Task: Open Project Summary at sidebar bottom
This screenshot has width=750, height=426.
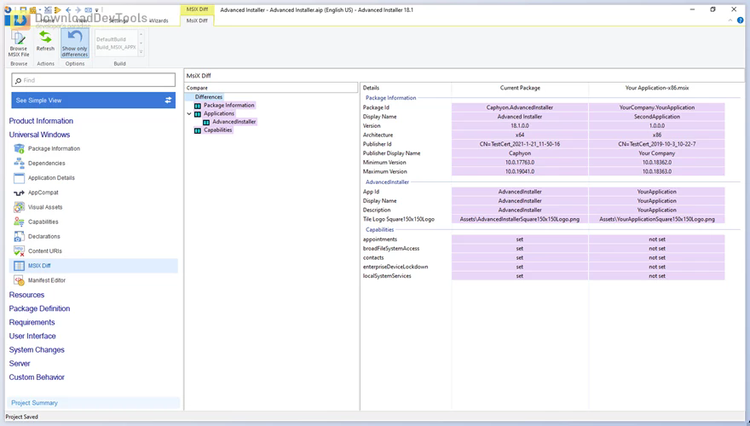Action: coord(93,403)
